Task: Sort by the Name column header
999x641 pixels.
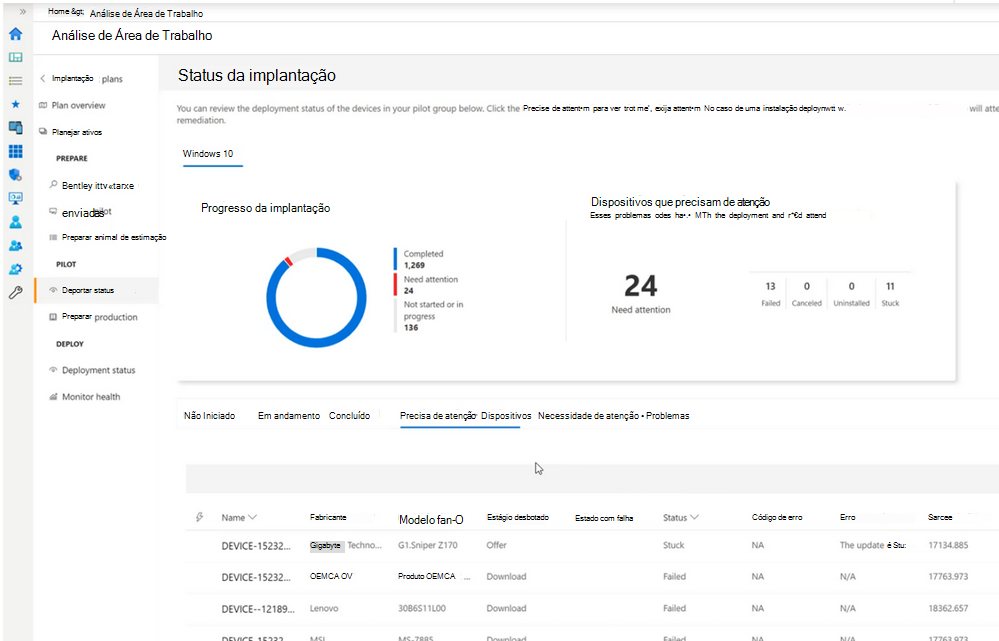Action: click(x=239, y=517)
